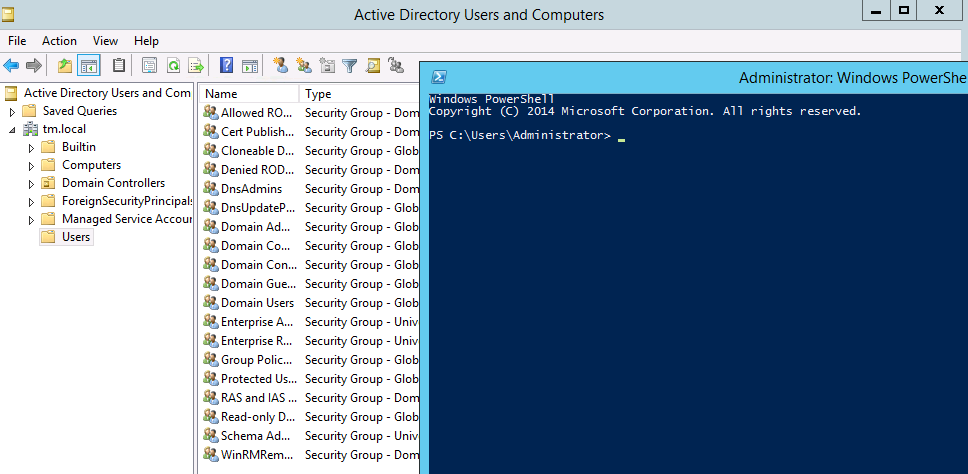Viewport: 968px width, 474px height.
Task: Select the Denied ROD... group row
Action: [311, 170]
